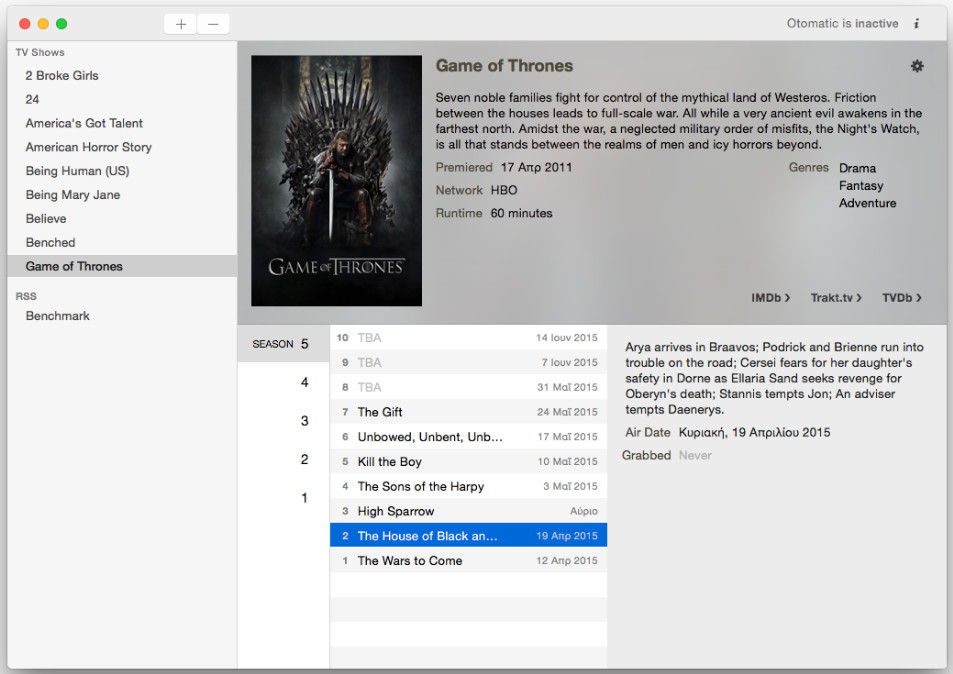This screenshot has width=953, height=674.
Task: Open the gear settings for Game of Thrones
Action: 917,66
